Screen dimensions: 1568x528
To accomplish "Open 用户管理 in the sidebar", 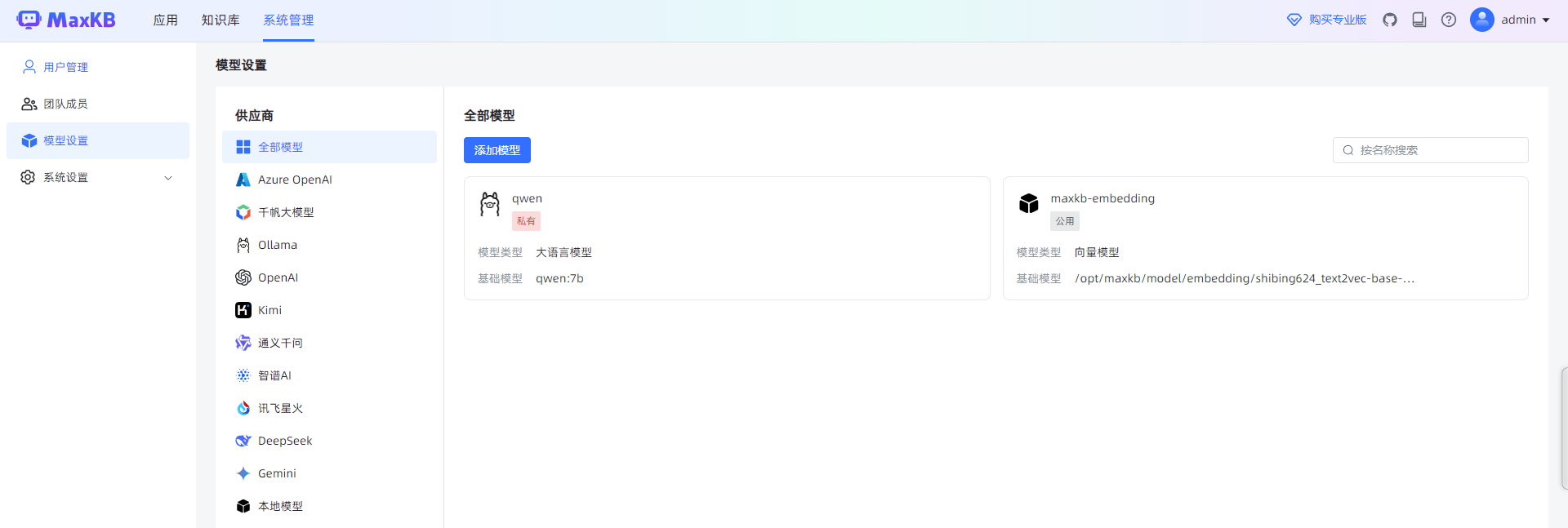I will [x=65, y=67].
